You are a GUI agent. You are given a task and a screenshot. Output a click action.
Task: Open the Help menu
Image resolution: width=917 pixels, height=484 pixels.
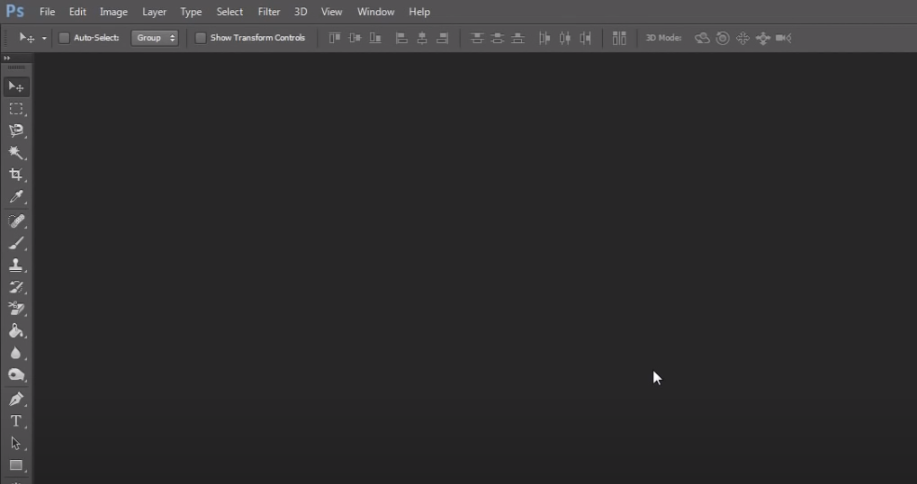point(419,12)
